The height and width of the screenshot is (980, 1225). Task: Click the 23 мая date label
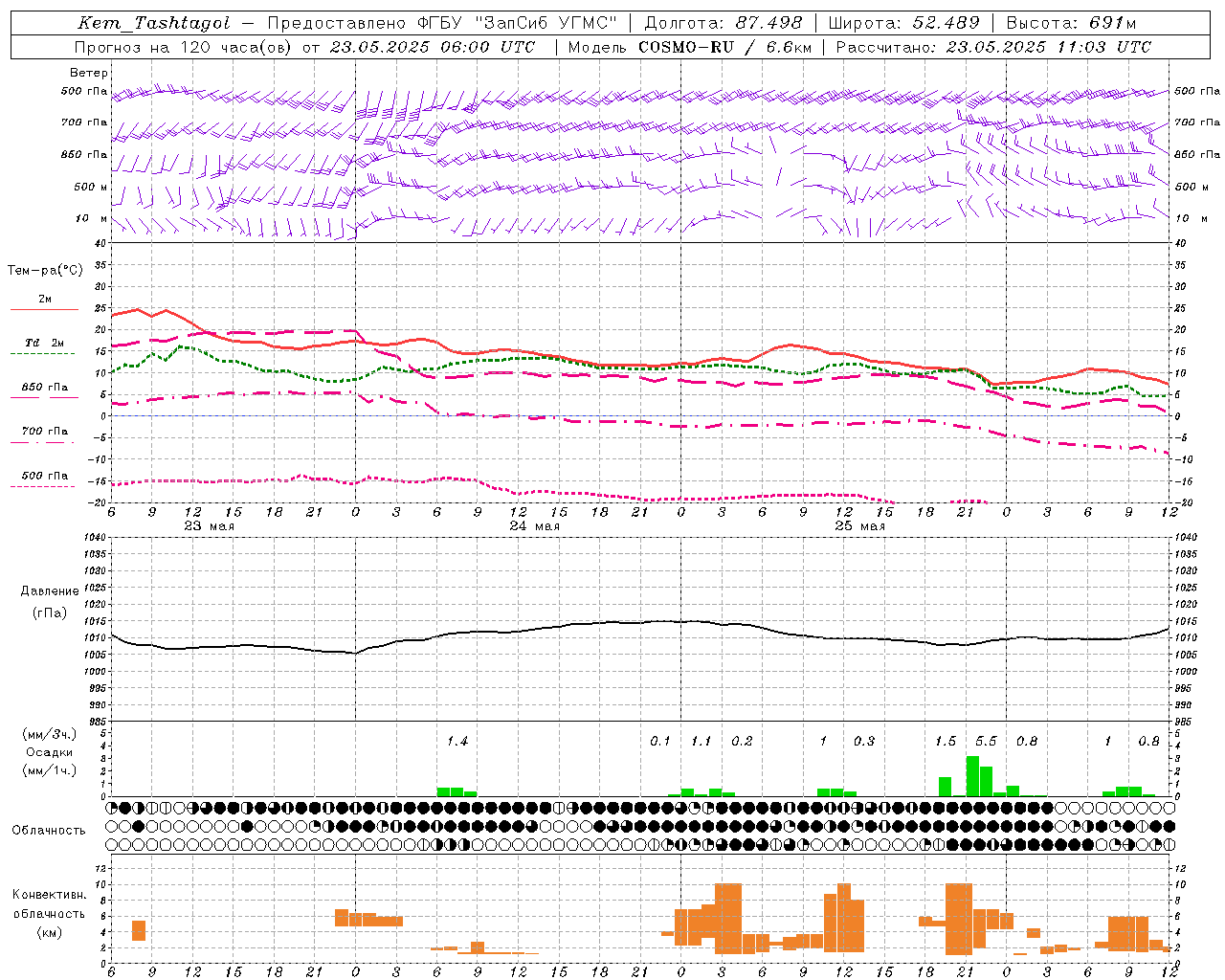pos(209,526)
